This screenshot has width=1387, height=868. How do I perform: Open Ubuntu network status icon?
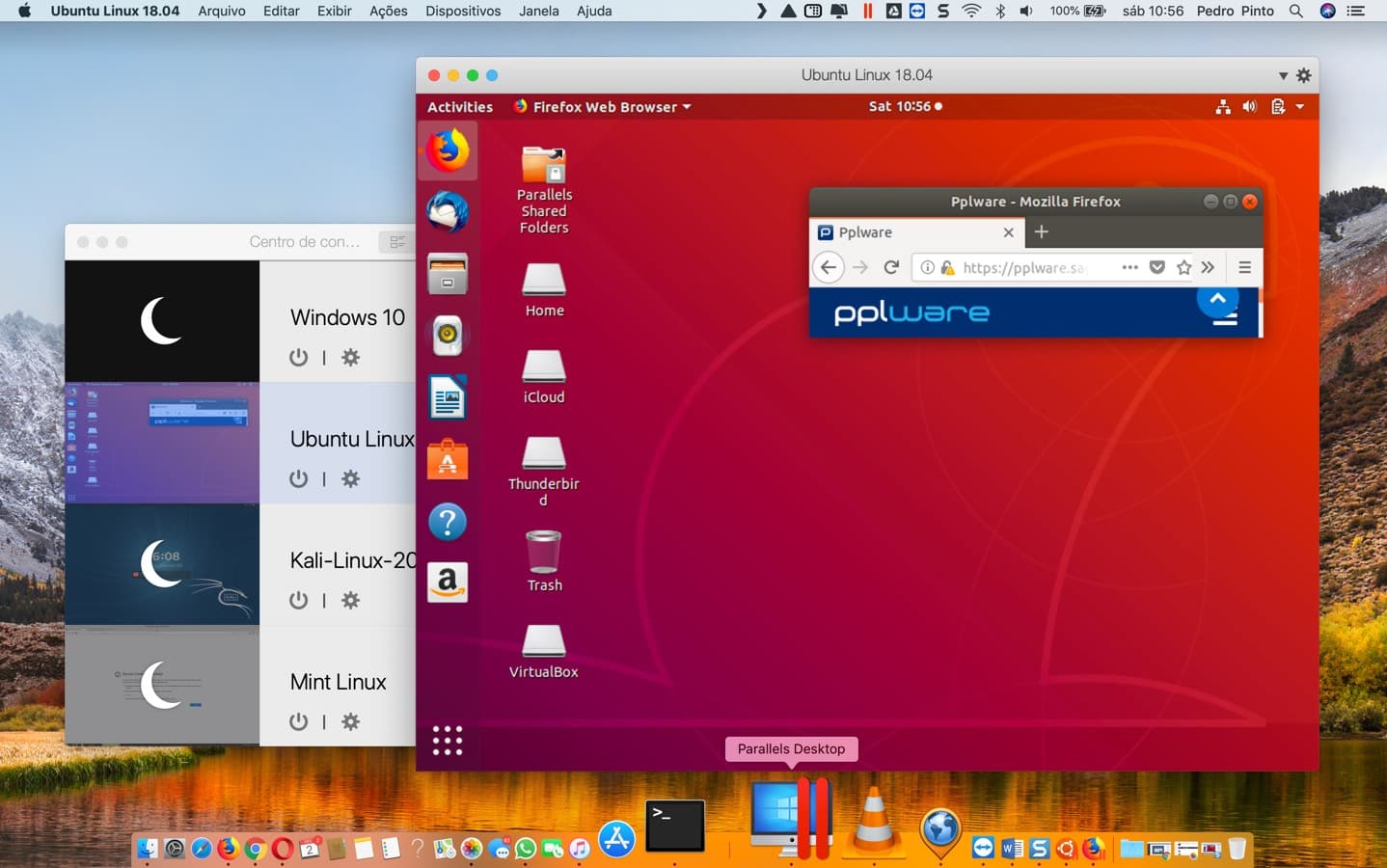click(1223, 107)
